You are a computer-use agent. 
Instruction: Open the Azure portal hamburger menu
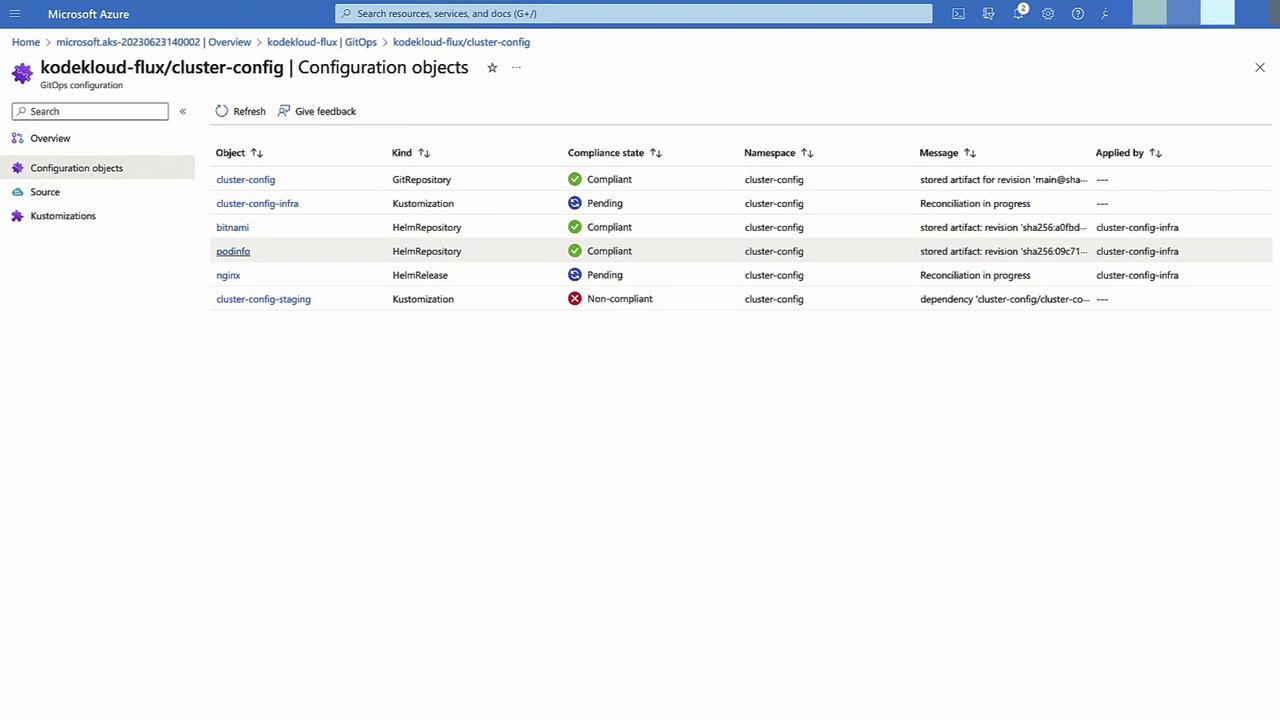[x=15, y=14]
